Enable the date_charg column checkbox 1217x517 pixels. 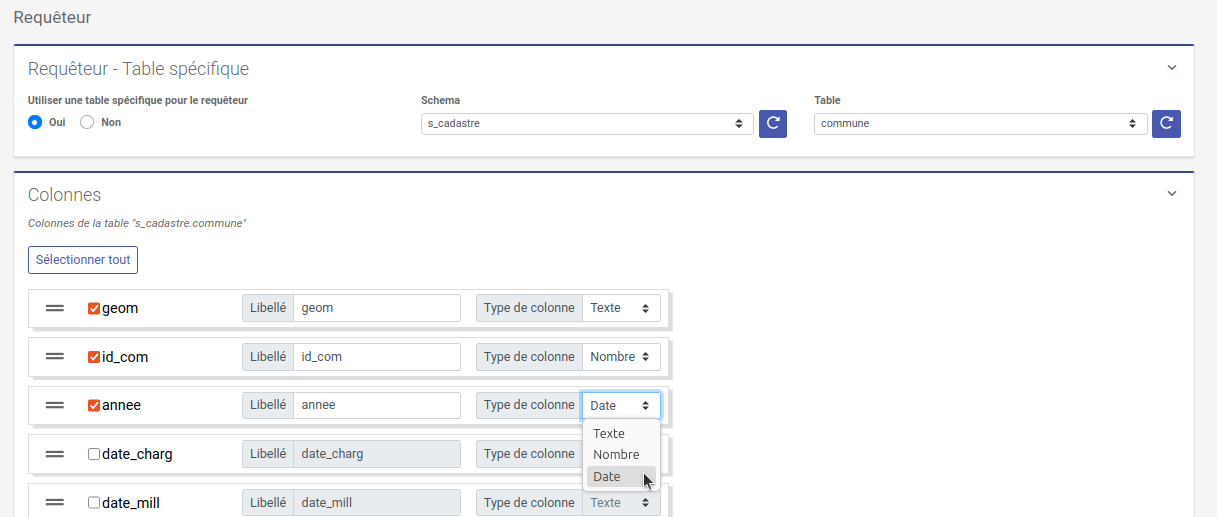[x=94, y=454]
